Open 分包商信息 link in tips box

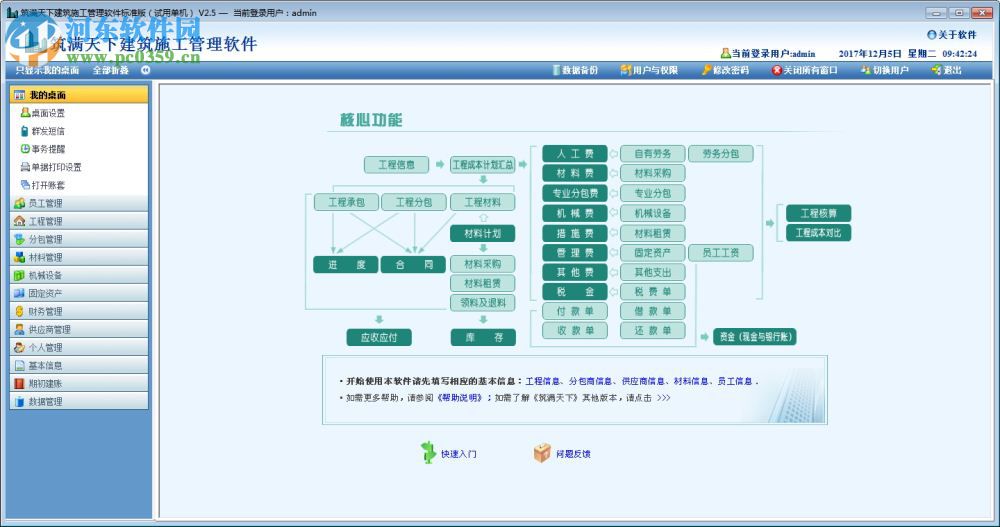click(591, 381)
